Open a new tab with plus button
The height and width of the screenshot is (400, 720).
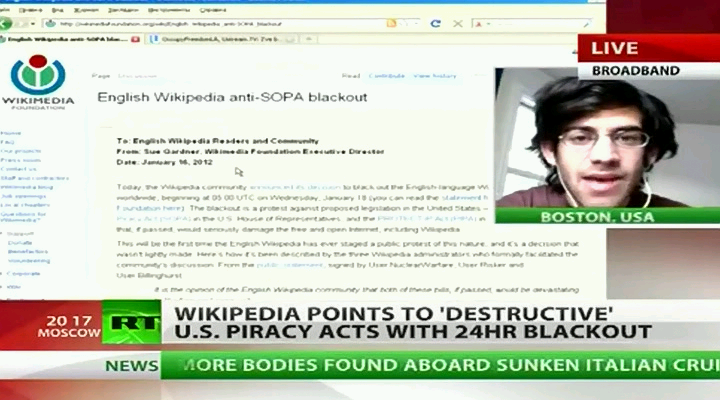[309, 39]
